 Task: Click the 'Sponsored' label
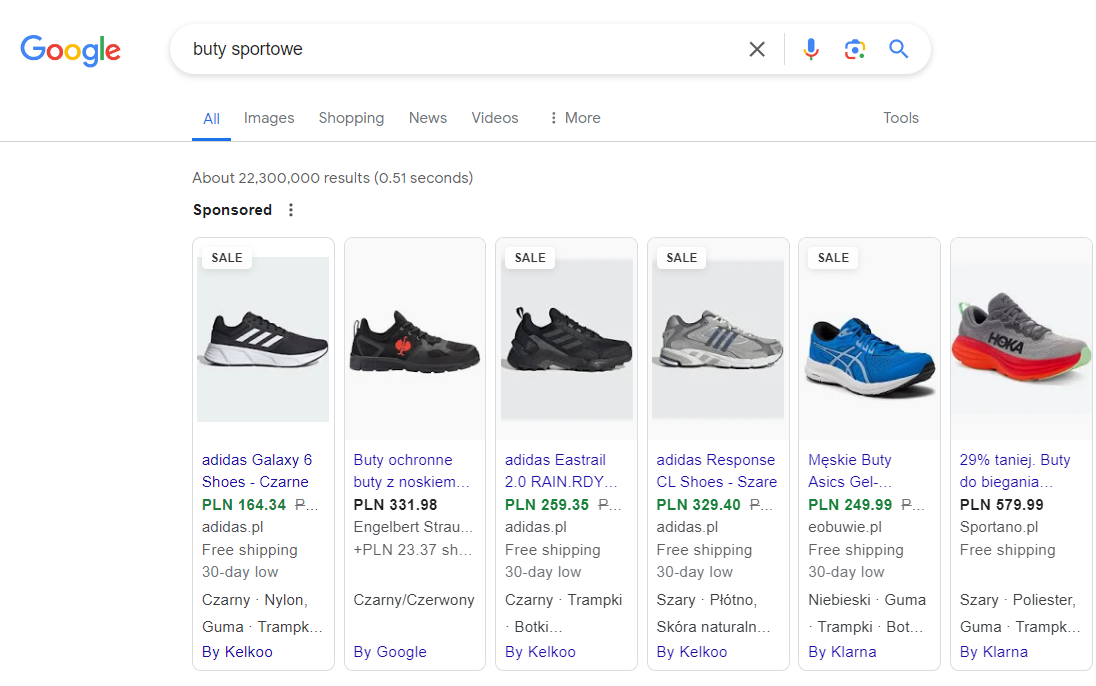tap(232, 210)
